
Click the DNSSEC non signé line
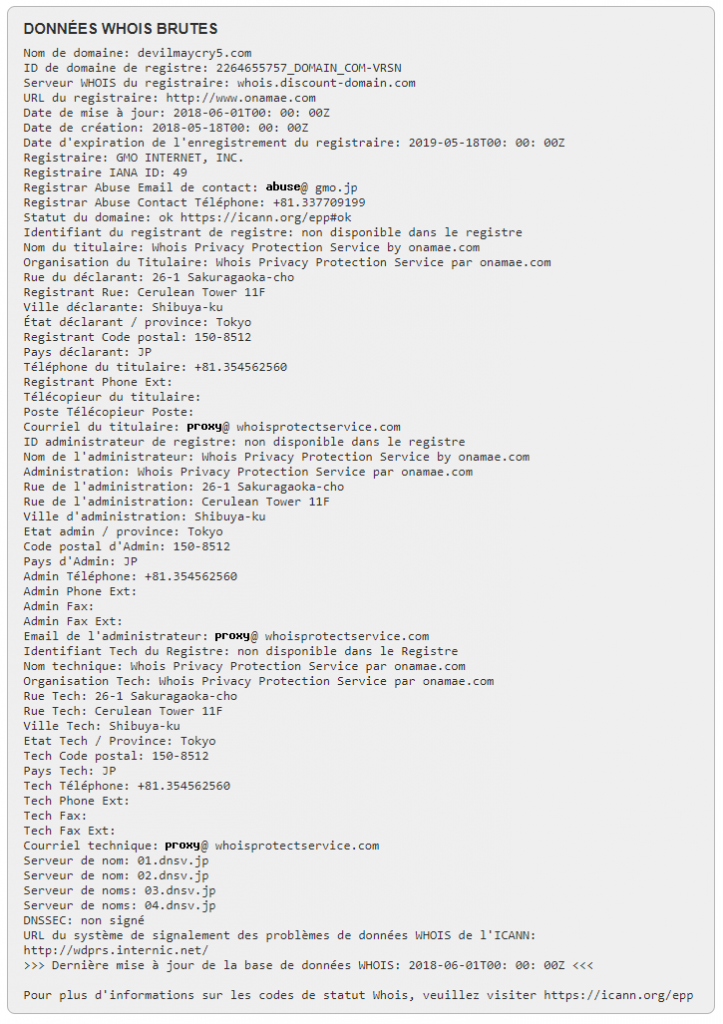click(84, 921)
